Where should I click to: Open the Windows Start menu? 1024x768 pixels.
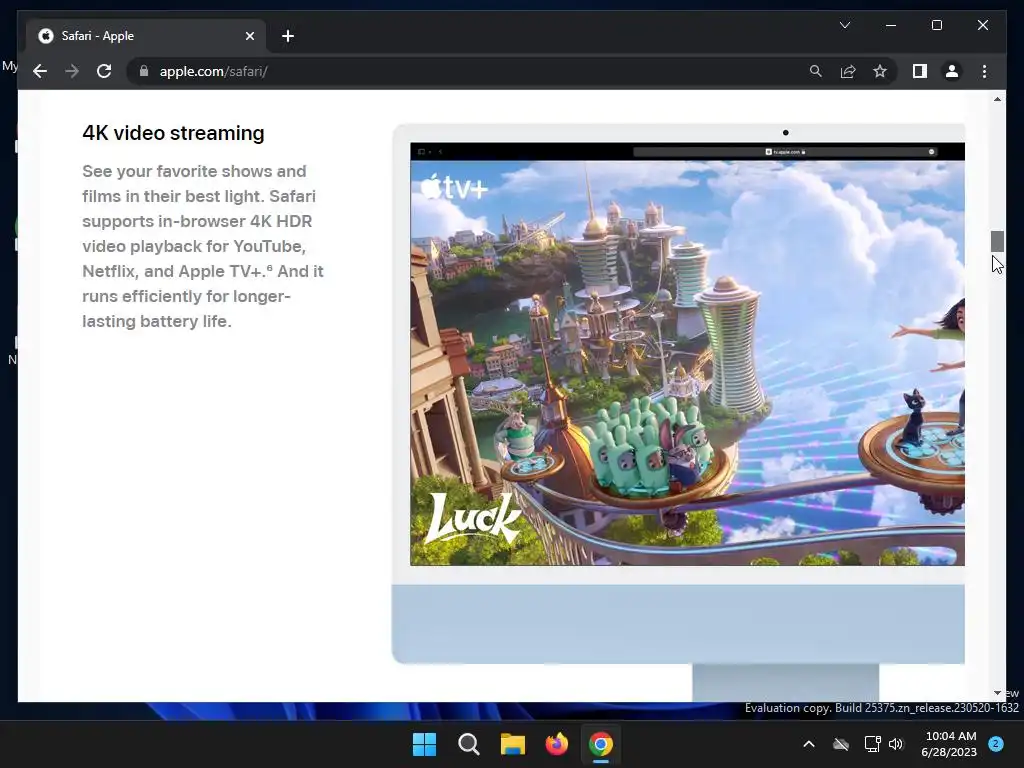(424, 744)
